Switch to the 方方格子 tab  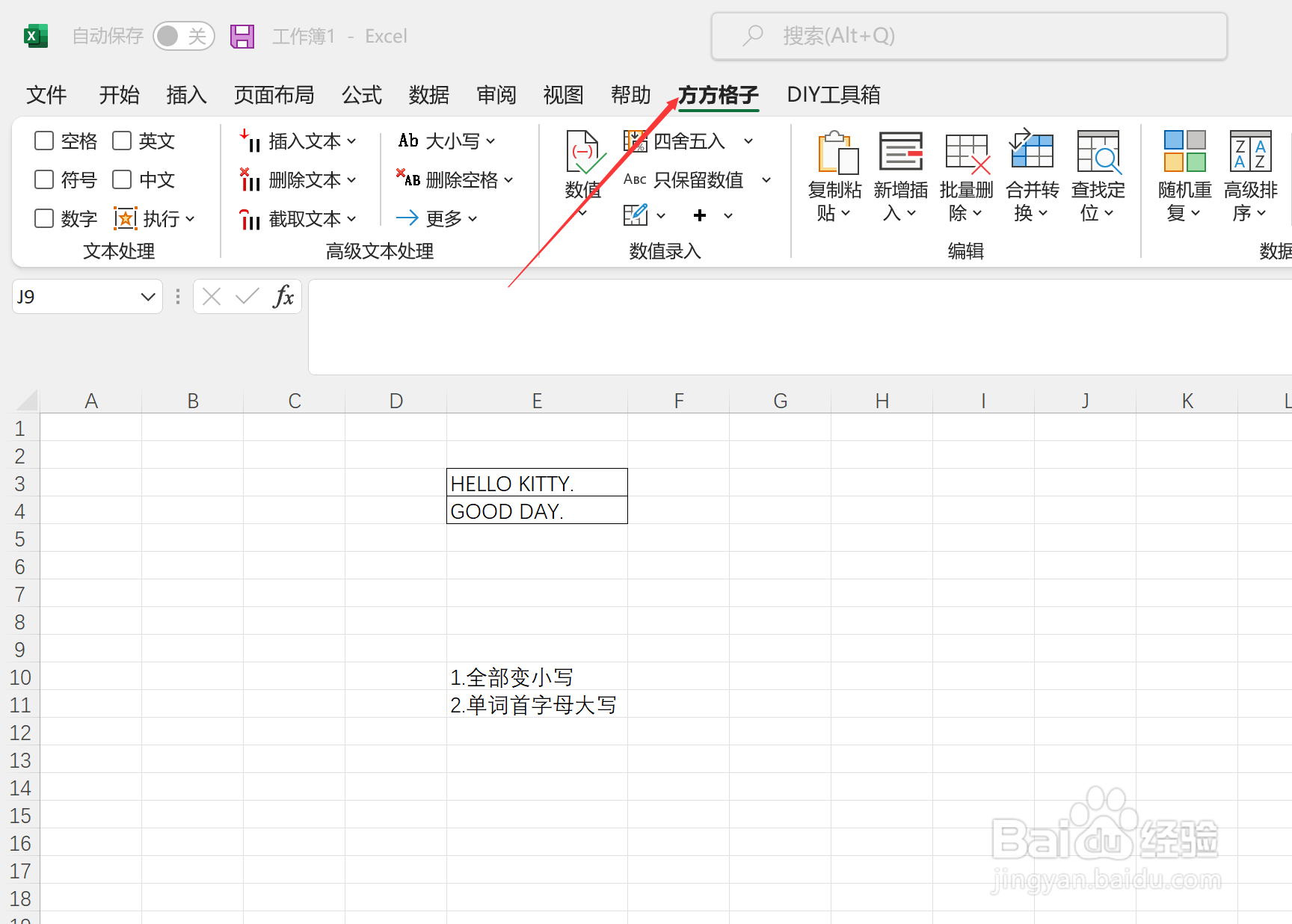point(719,95)
